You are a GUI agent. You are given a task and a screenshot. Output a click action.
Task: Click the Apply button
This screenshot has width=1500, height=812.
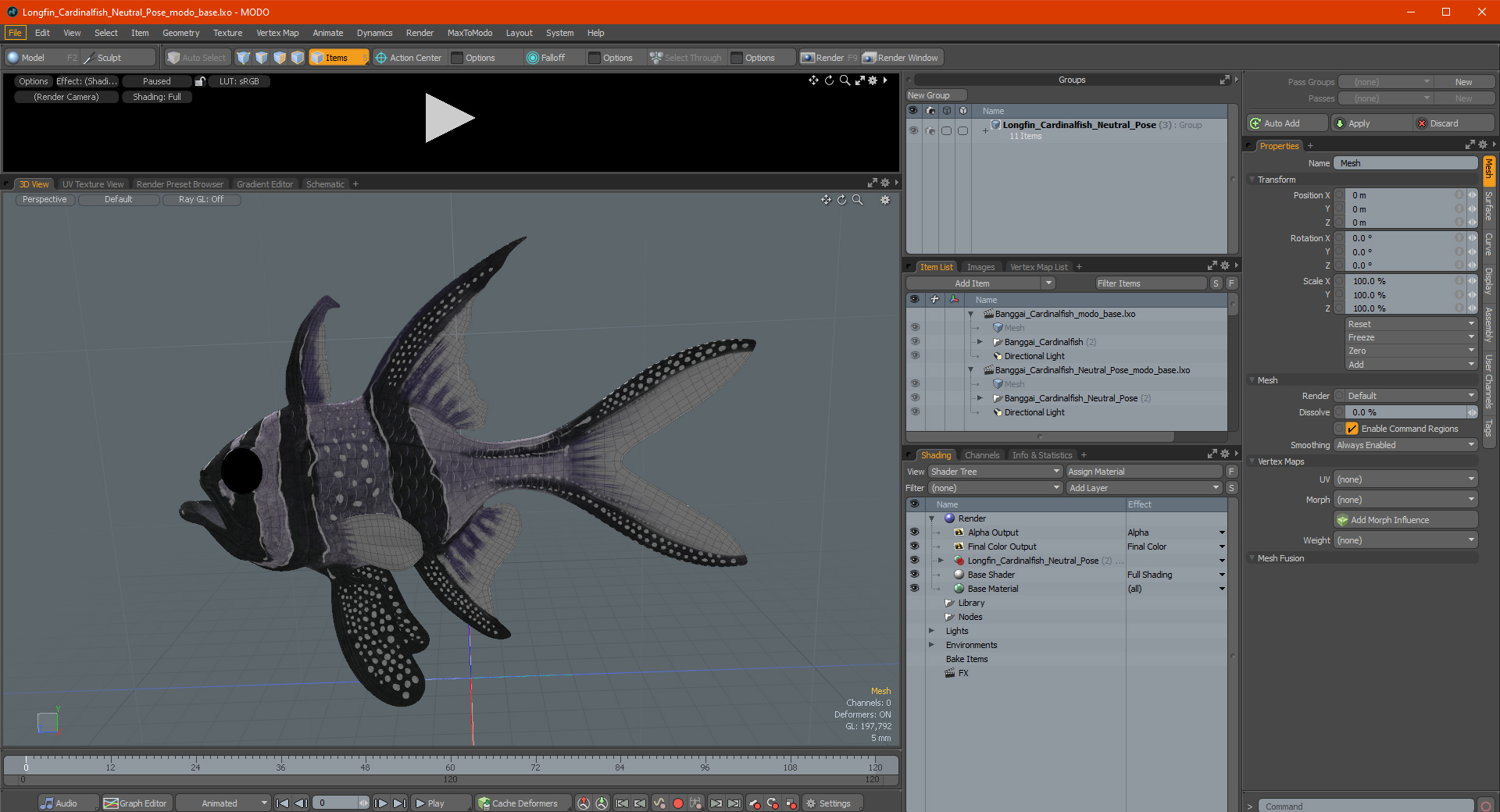(1371, 123)
